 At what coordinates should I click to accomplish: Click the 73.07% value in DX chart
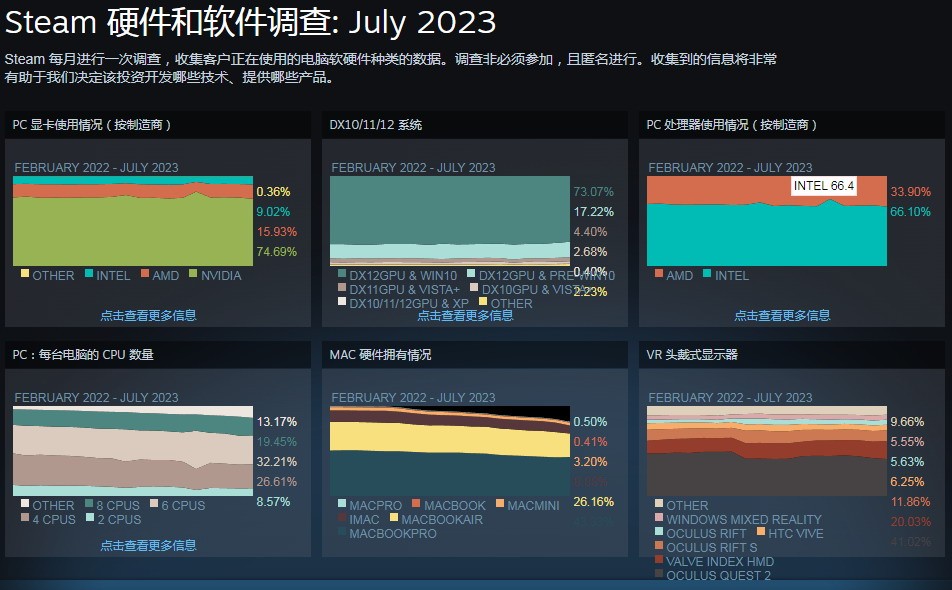pyautogui.click(x=593, y=191)
